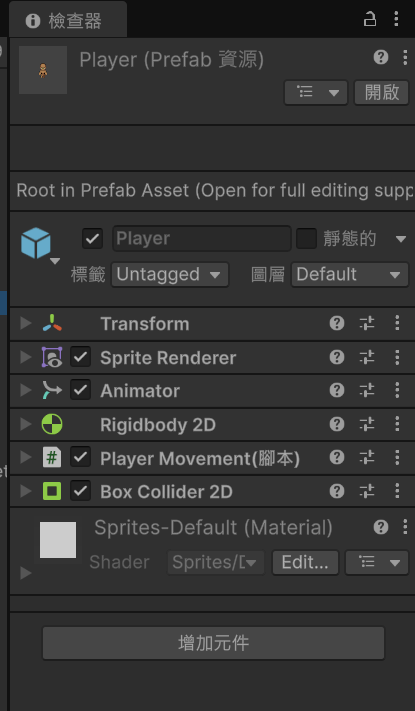Click Player Movement script icon
Screen dimensions: 415x711
pyautogui.click(x=52, y=458)
